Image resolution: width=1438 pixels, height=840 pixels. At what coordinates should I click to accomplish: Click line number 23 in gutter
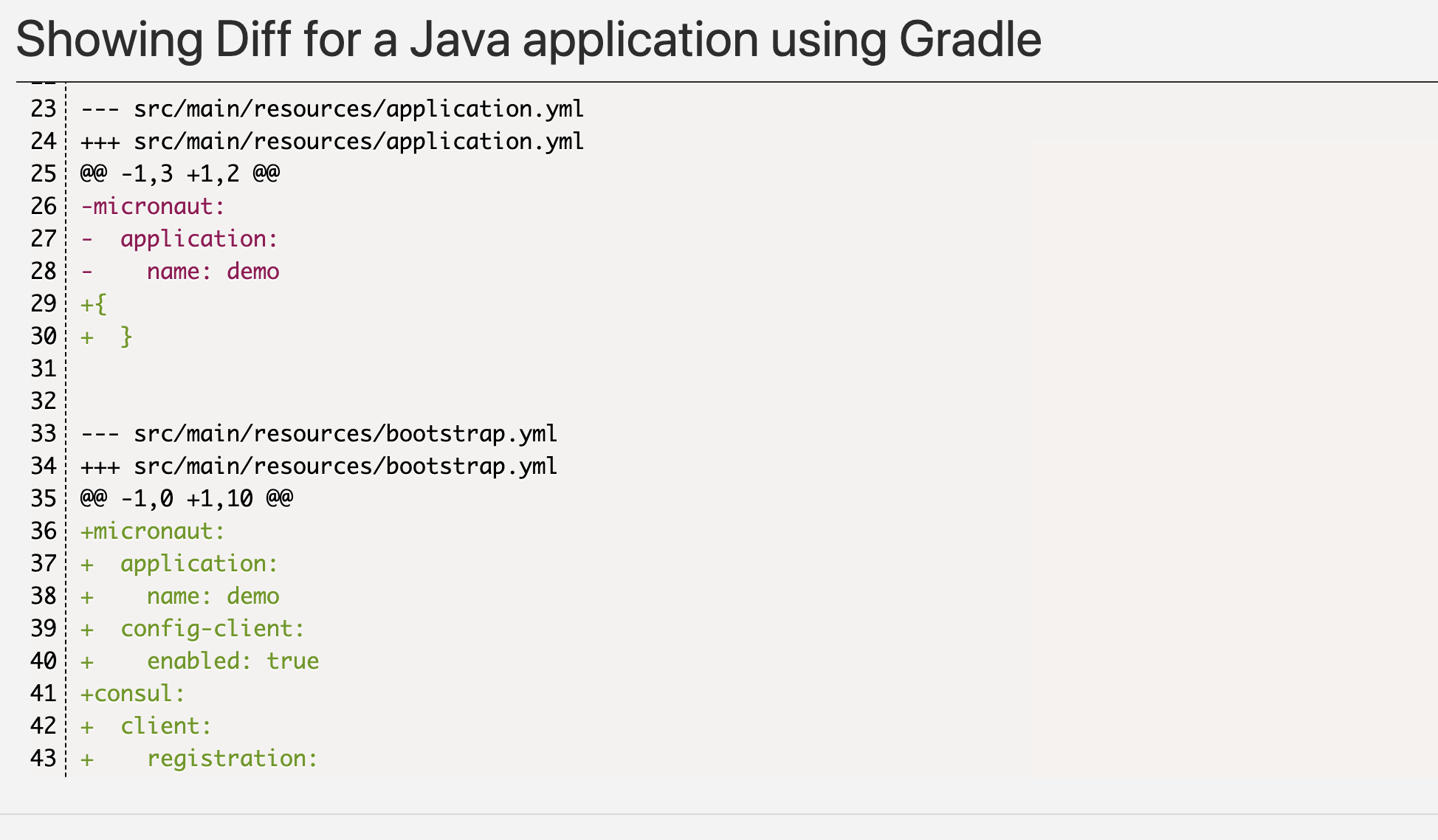click(44, 109)
